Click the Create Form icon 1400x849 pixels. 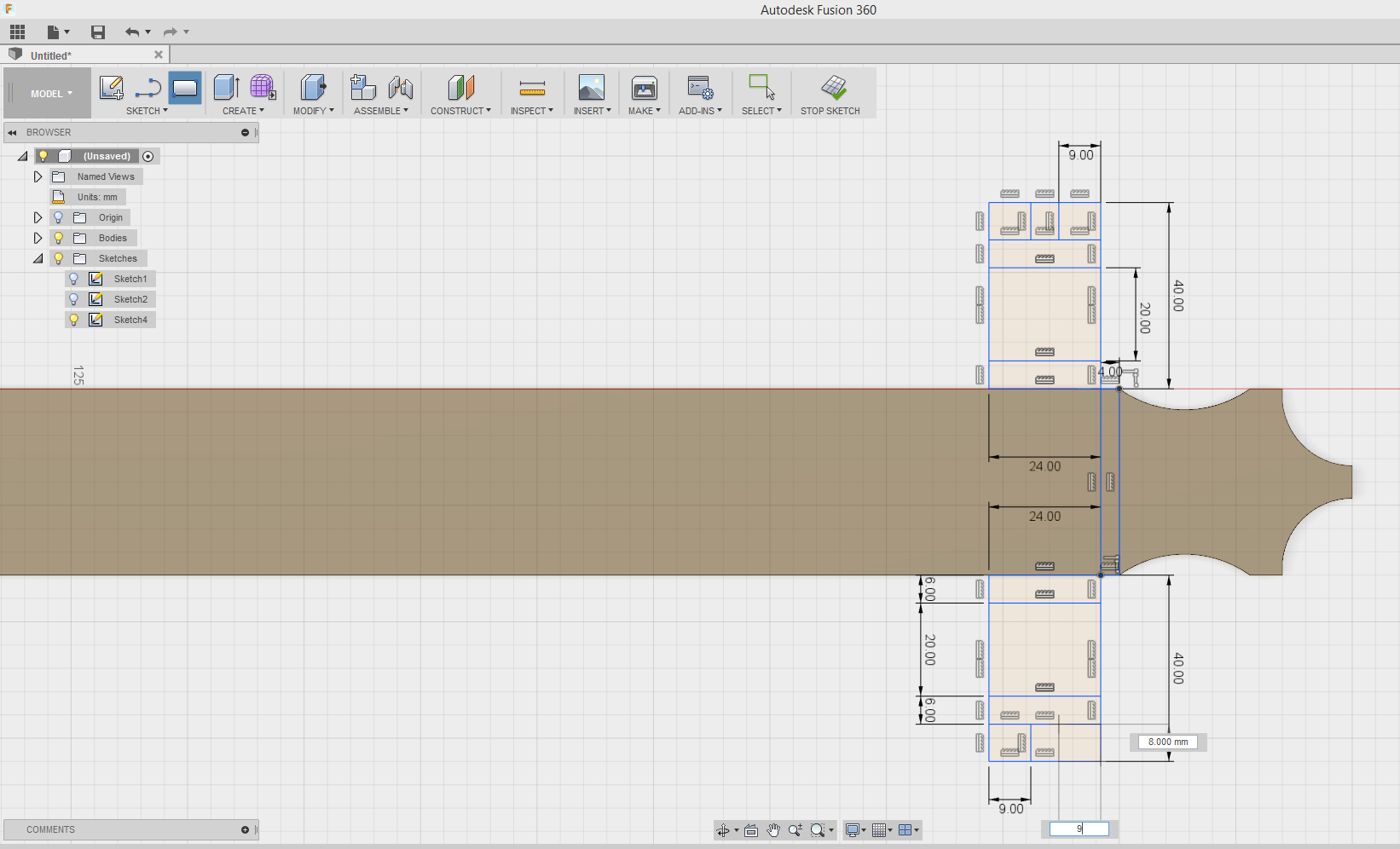[263, 87]
